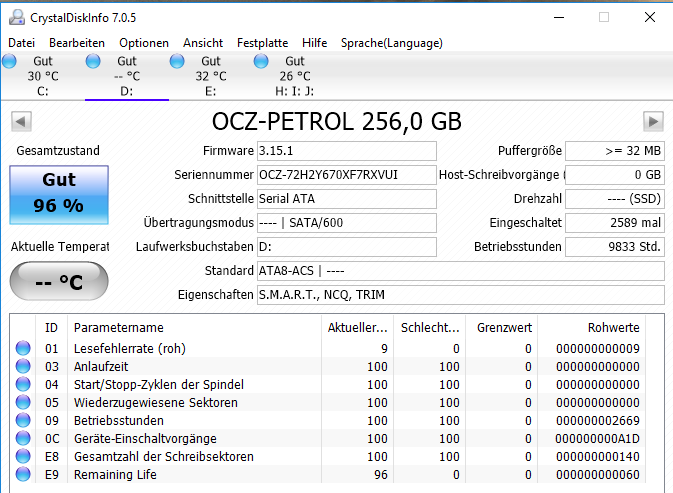Go to previous disk with left arrow

click(21, 121)
